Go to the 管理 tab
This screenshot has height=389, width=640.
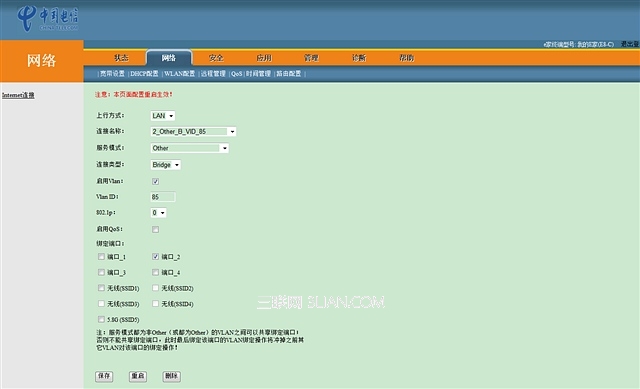click(x=311, y=58)
